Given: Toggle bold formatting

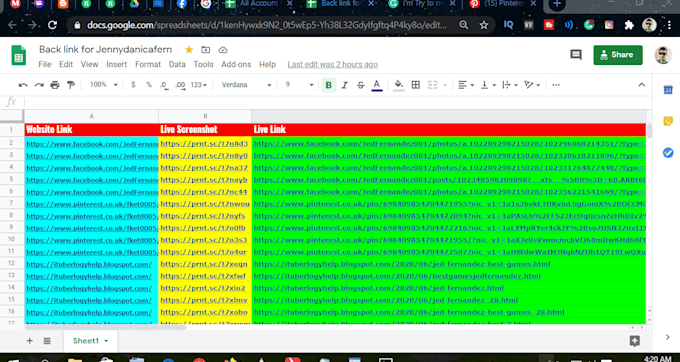Looking at the screenshot, I should 328,85.
